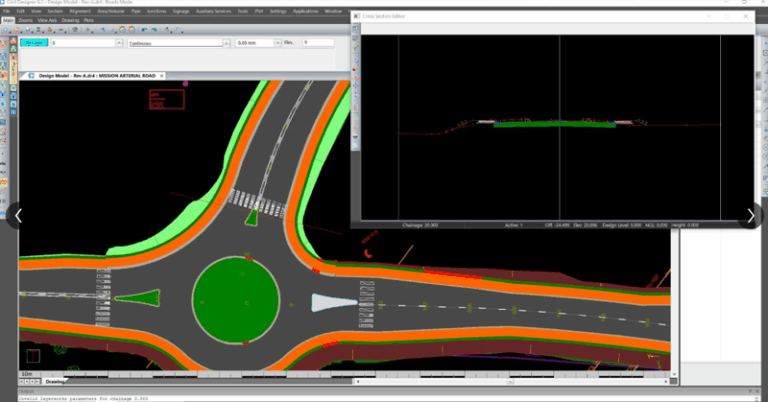Expand the 0.00 mm line width dropdown
This screenshot has width=768, height=402.
pos(278,43)
